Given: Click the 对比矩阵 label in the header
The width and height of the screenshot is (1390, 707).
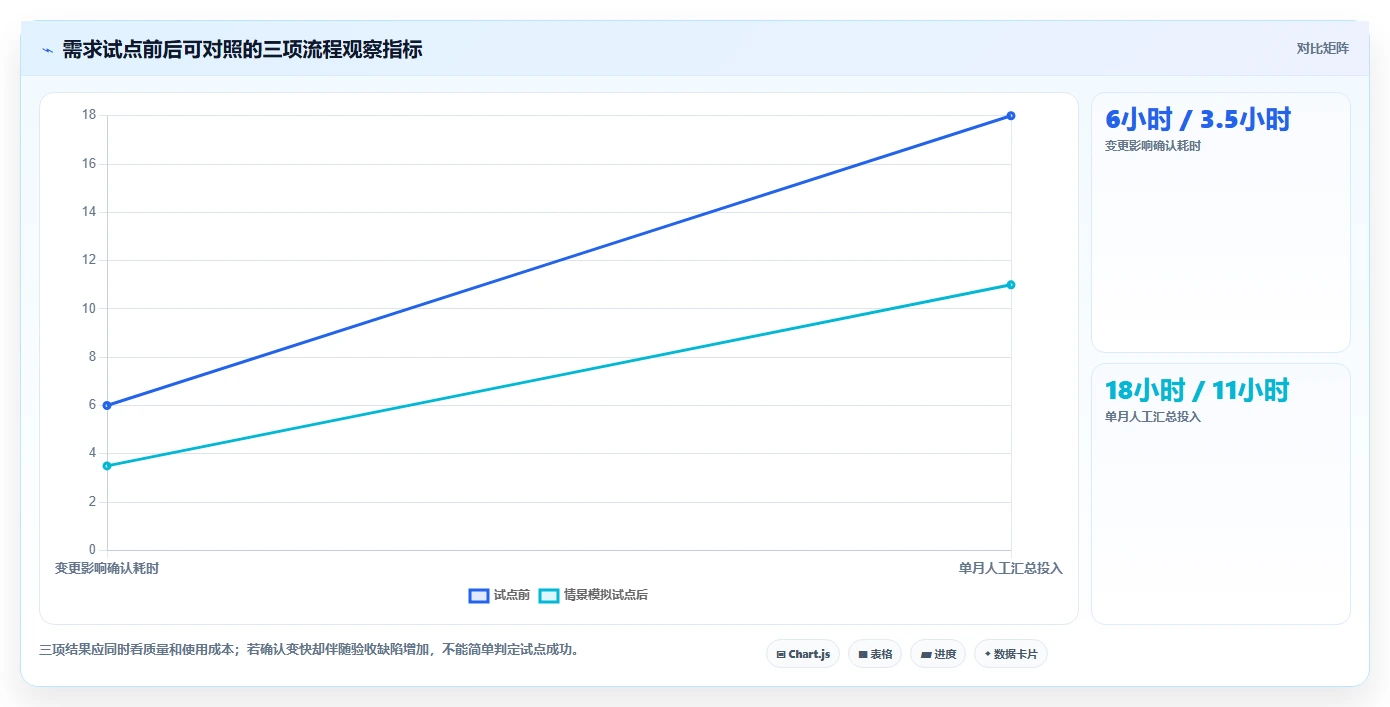Looking at the screenshot, I should point(1322,49).
